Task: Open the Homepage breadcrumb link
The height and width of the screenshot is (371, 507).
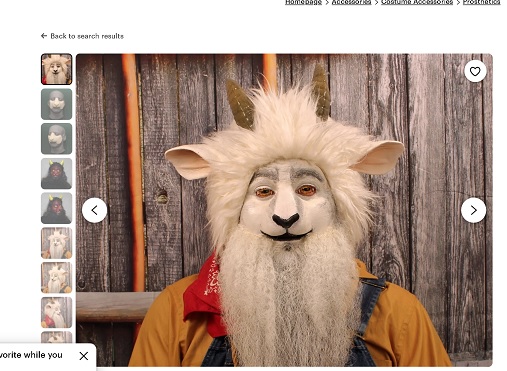Action: (303, 2)
